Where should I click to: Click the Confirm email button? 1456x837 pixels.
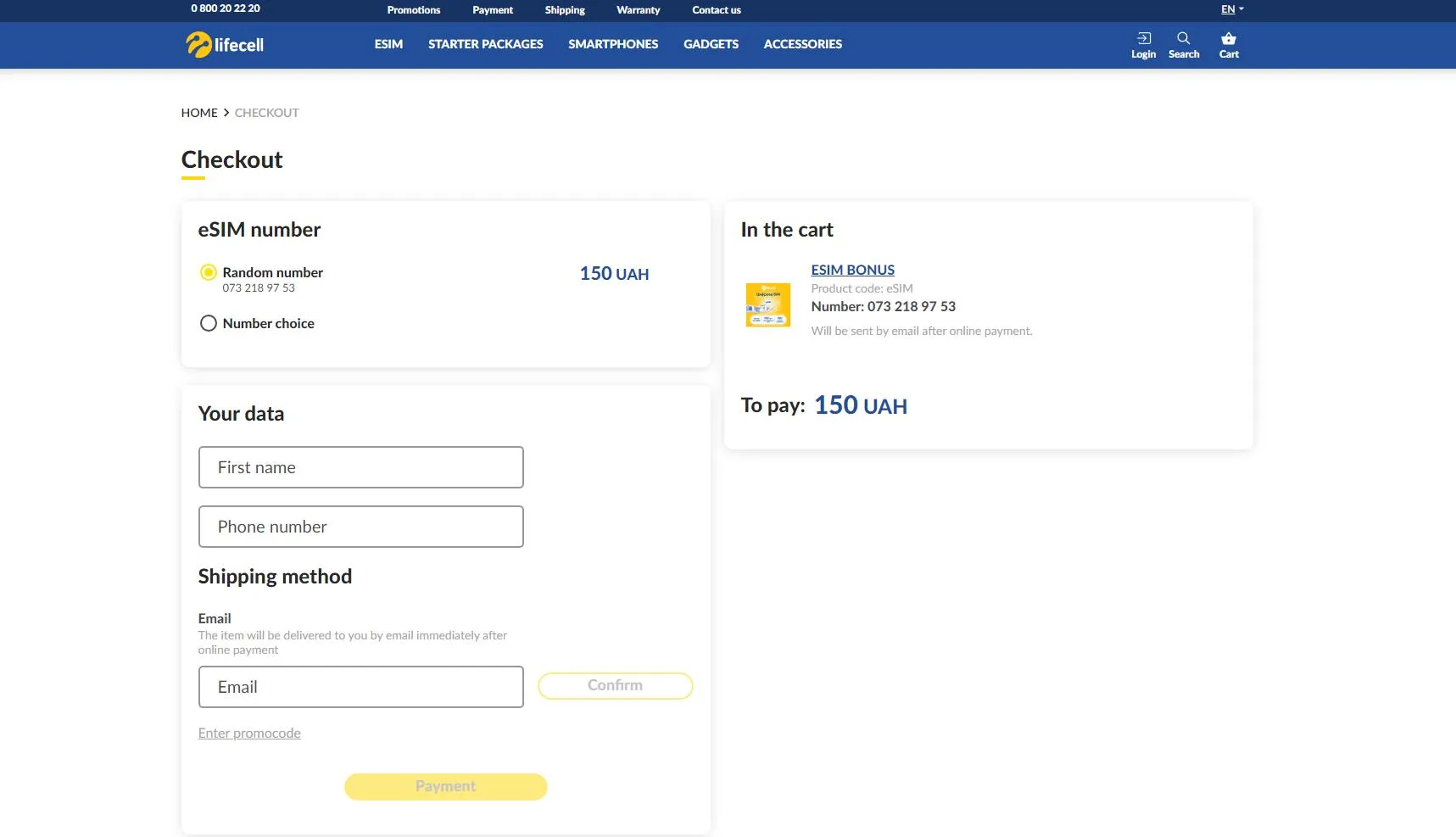615,685
